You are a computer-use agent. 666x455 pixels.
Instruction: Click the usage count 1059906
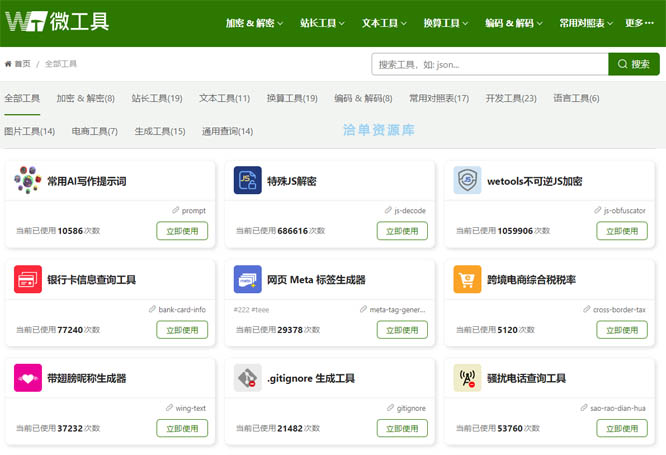pos(515,231)
